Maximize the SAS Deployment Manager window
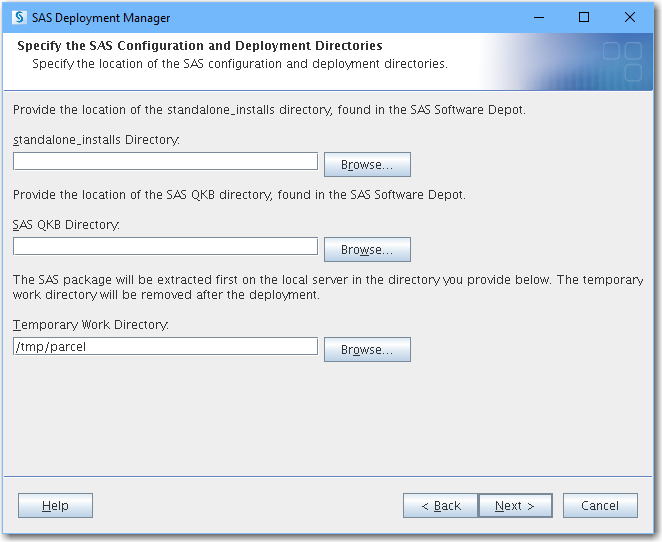The height and width of the screenshot is (542, 662). click(x=584, y=18)
